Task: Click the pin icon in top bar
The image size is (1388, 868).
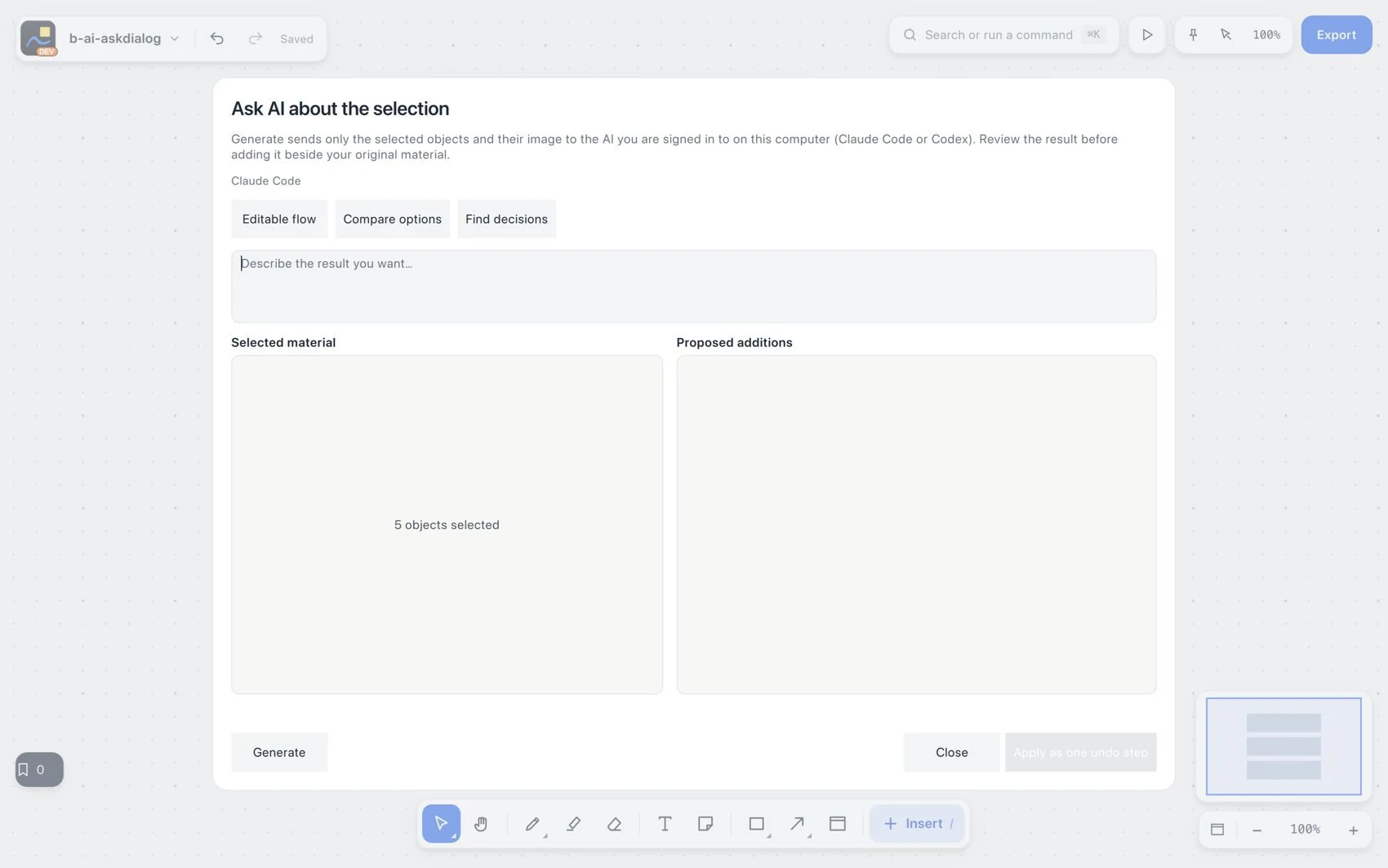Action: (x=1193, y=35)
